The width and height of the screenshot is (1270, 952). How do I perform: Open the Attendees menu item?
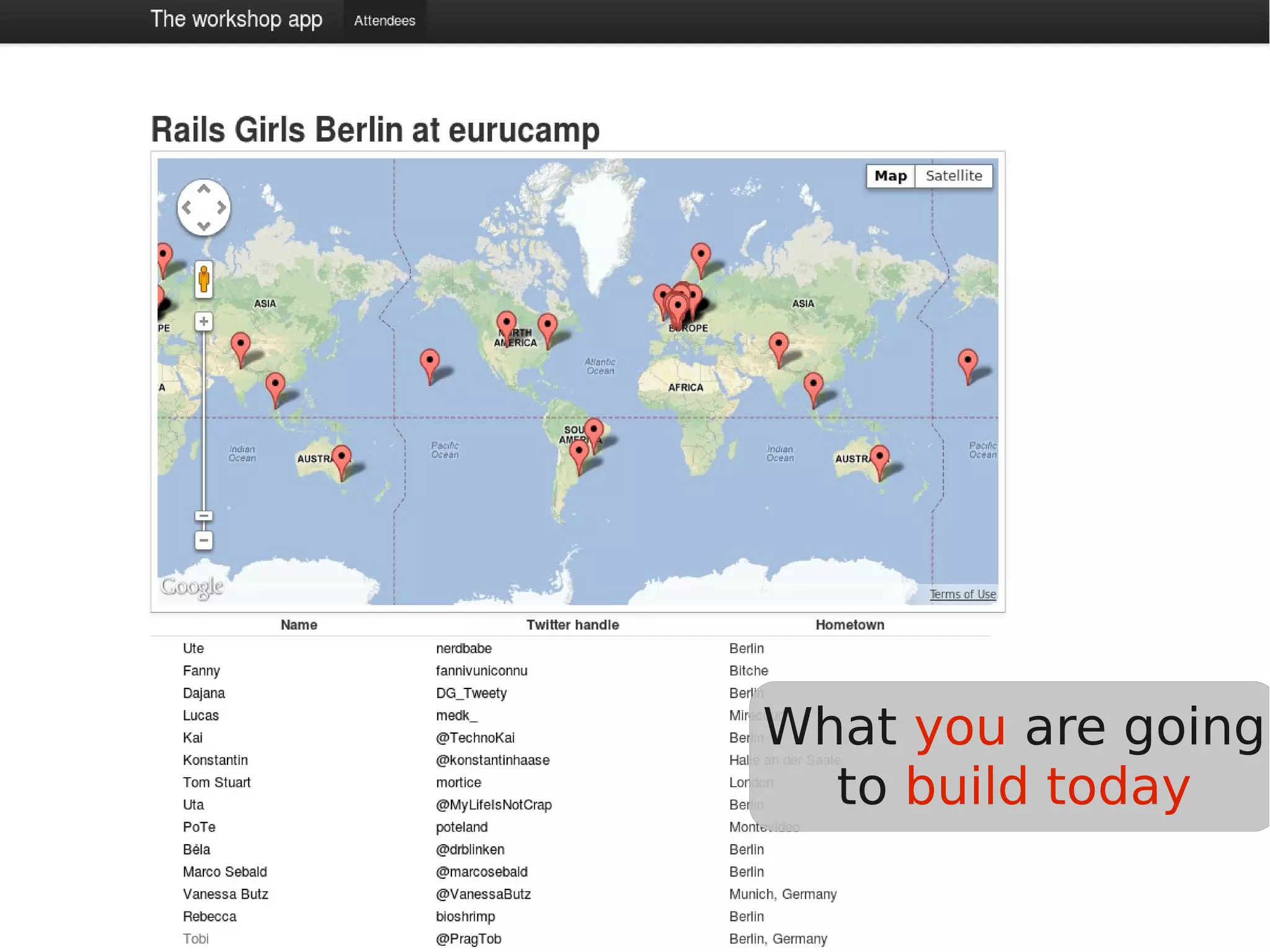coord(384,21)
